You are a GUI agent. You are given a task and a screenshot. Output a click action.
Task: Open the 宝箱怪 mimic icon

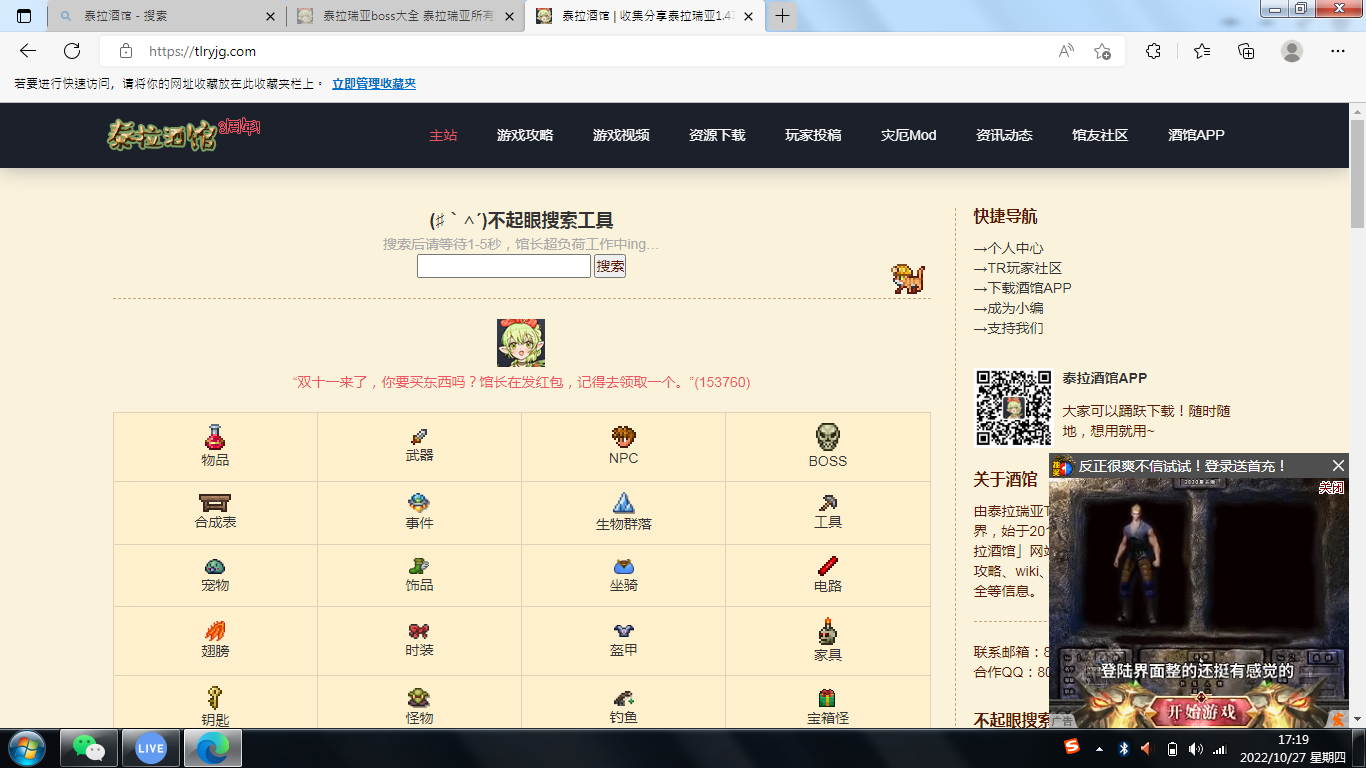[827, 698]
